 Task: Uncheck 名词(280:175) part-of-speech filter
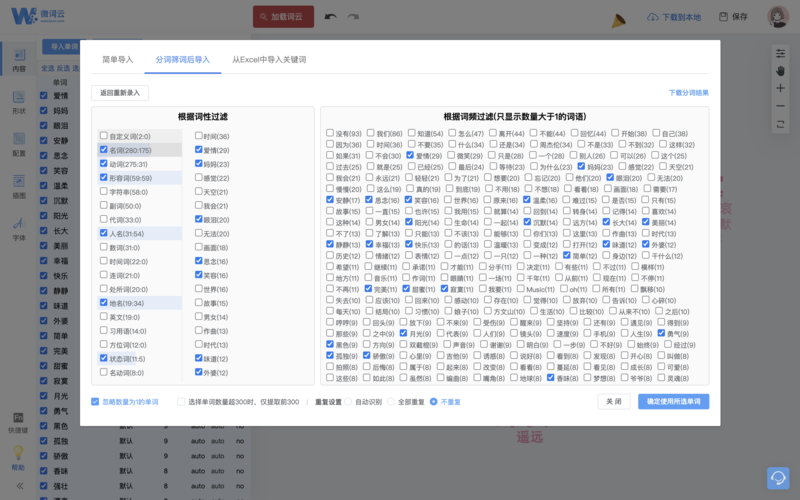(104, 149)
